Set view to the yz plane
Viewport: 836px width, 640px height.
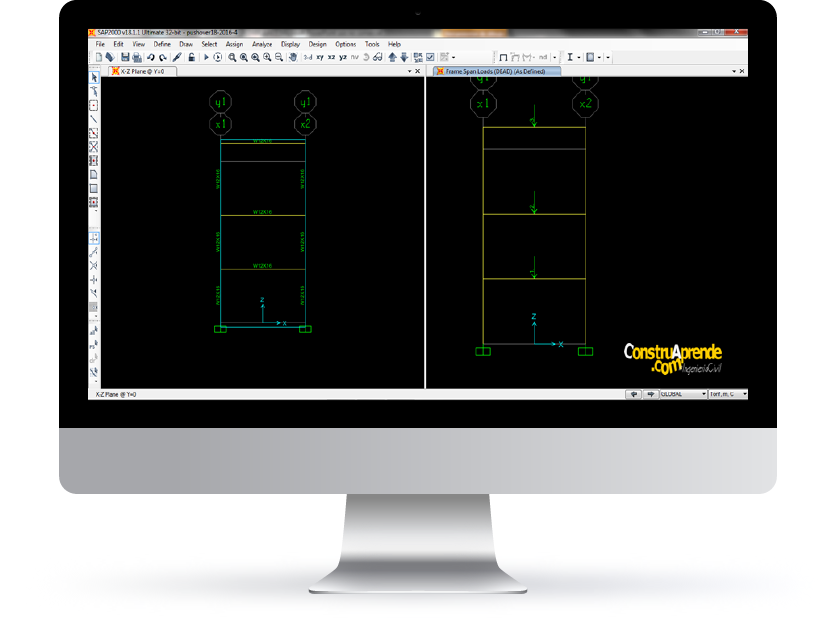tap(343, 57)
